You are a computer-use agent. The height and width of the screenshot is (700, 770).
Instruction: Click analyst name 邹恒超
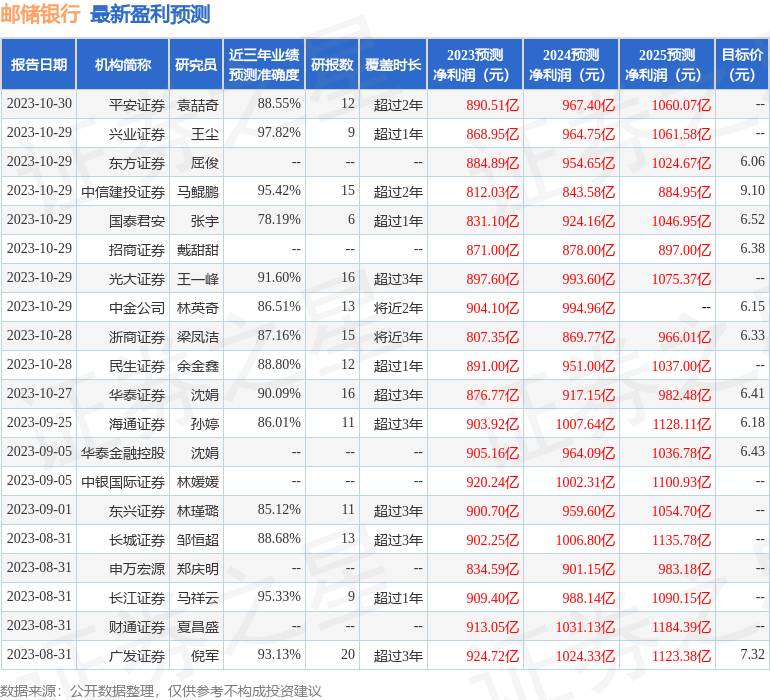pos(197,540)
